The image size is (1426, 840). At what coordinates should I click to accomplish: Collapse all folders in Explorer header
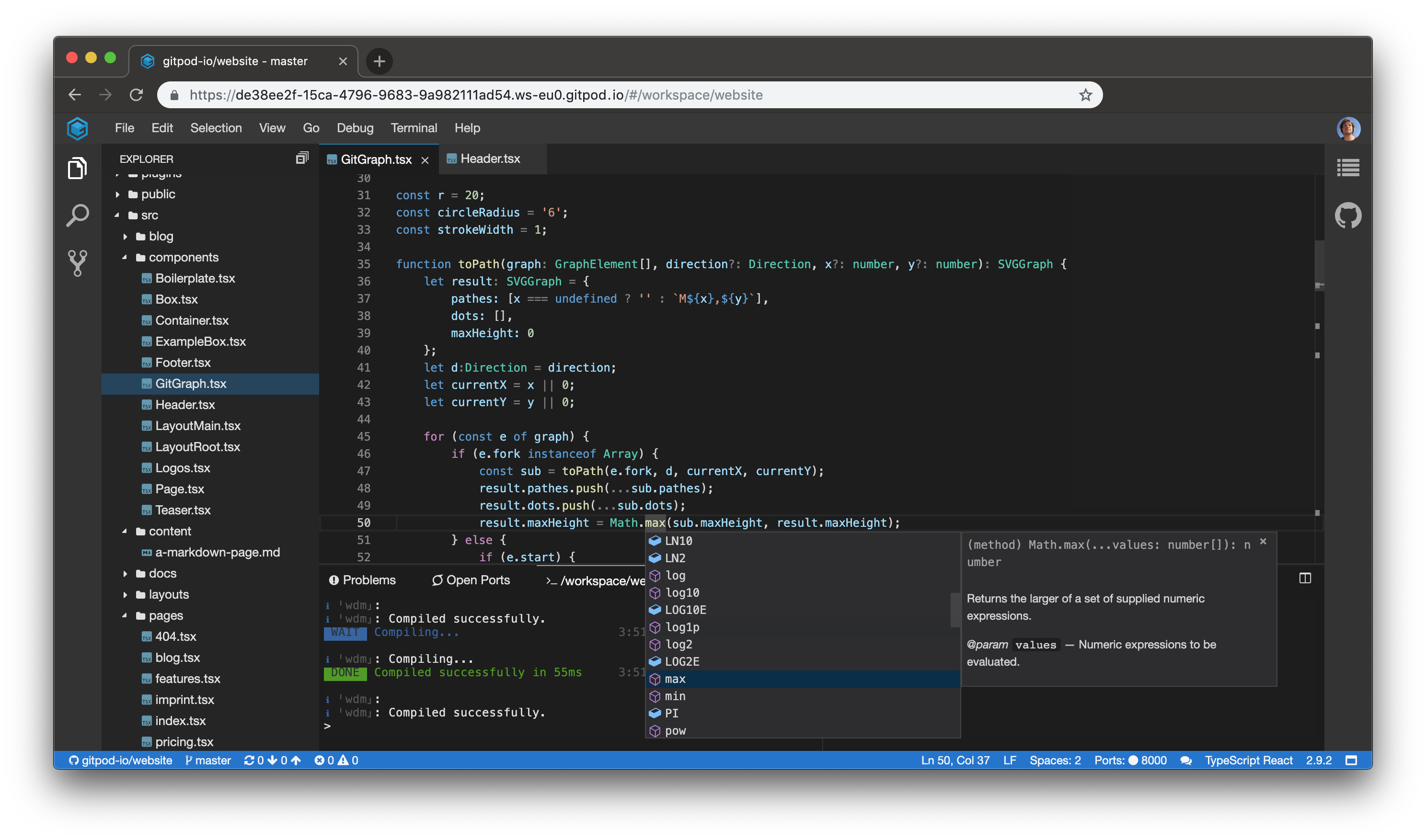302,158
